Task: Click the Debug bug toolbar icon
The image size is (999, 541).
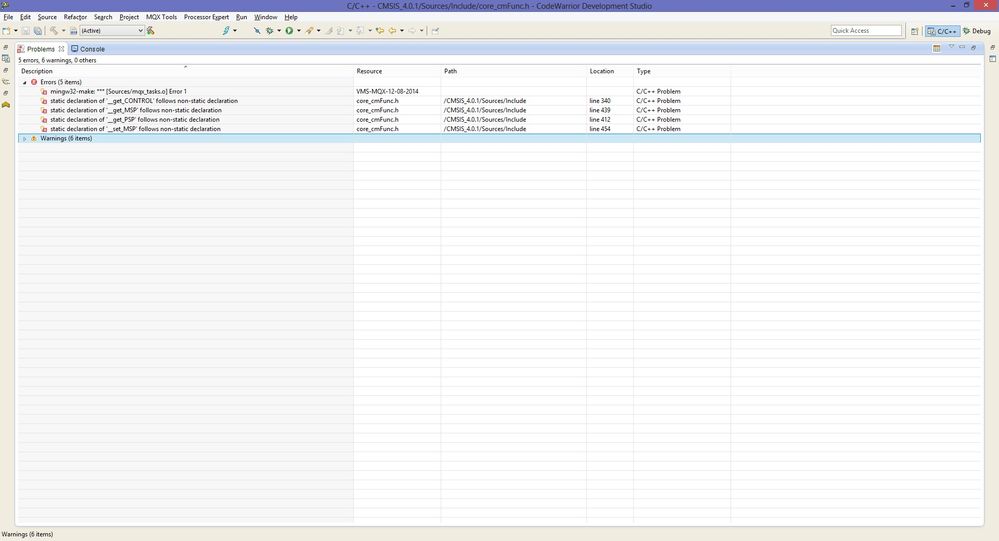Action: click(x=270, y=31)
